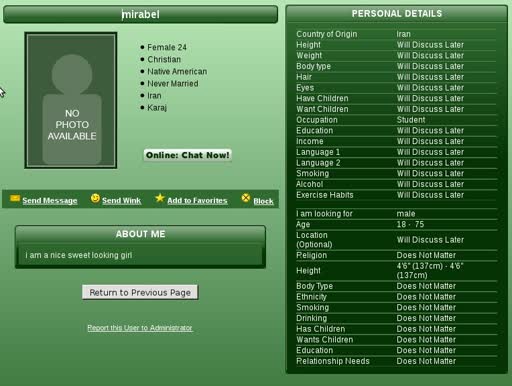The image size is (512, 386).
Task: Click the Body Type preference label
Action: (314, 286)
